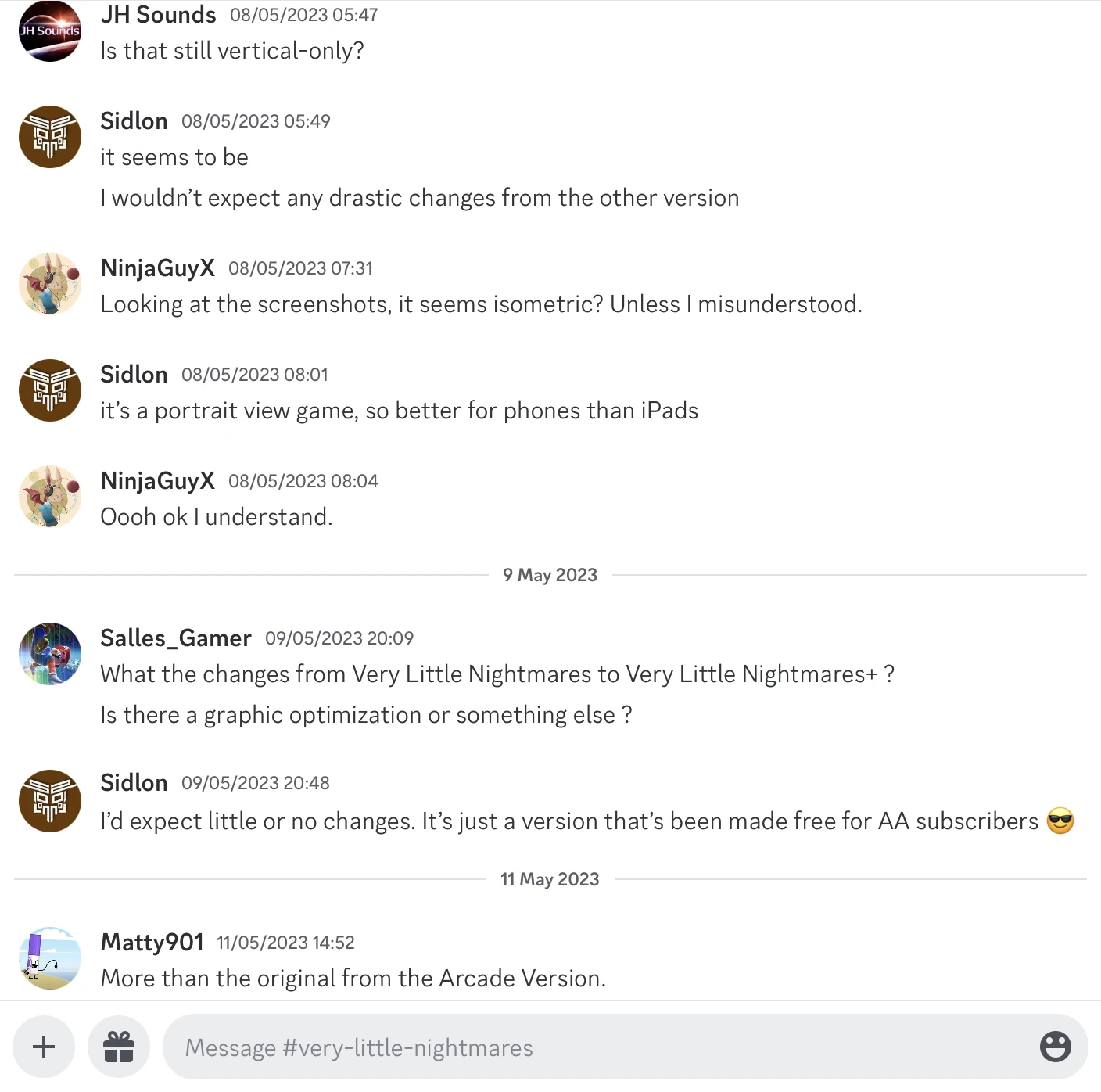Select Sidlon's name on the 20:48 message

click(x=134, y=782)
